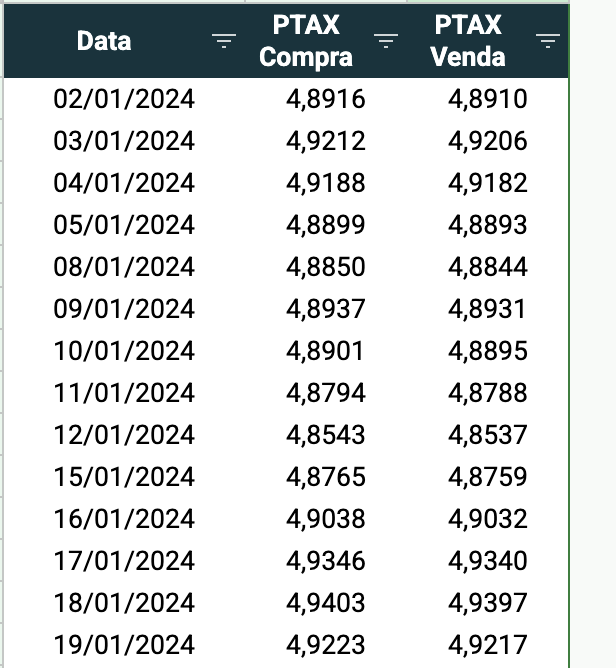Select date cell 10/01/2024

click(x=124, y=351)
